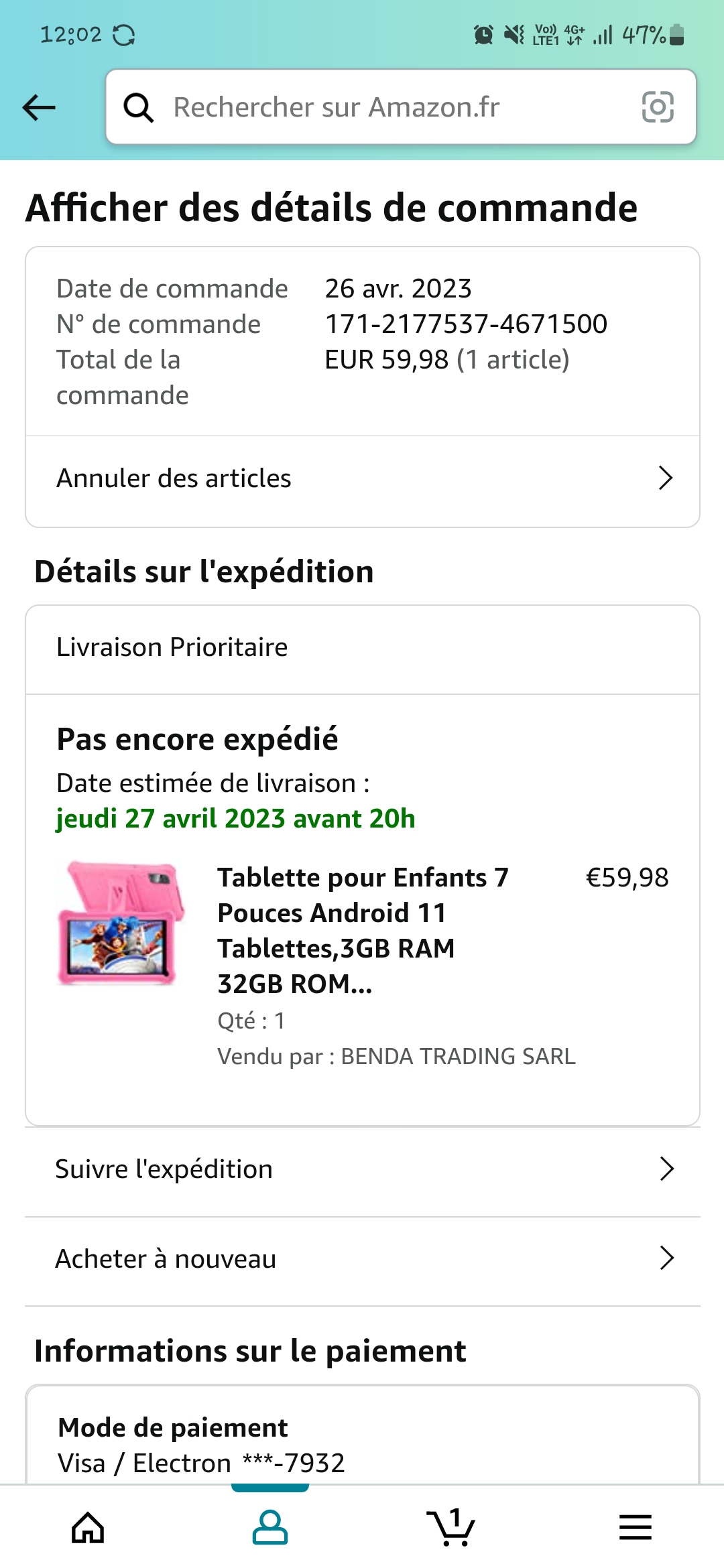Open the hamburger menu icon

coord(635,1528)
